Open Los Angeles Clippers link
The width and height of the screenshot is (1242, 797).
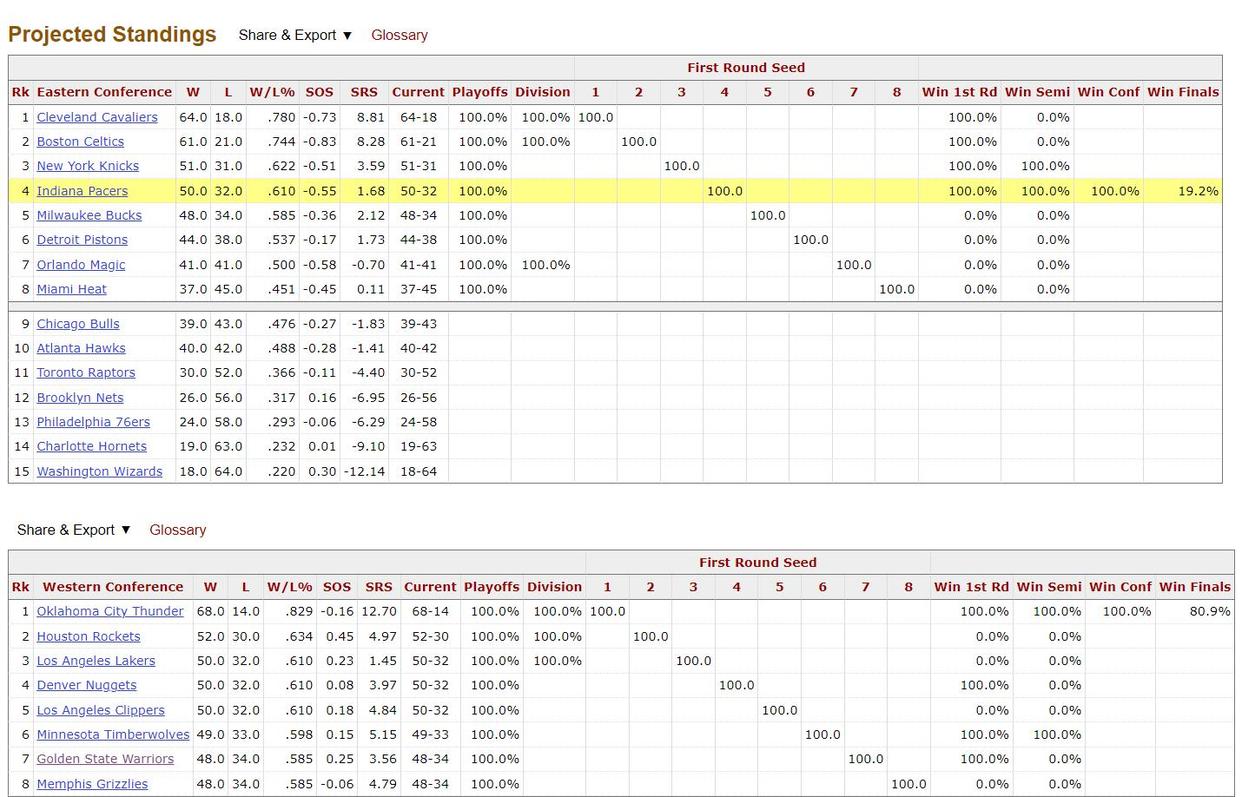point(101,710)
